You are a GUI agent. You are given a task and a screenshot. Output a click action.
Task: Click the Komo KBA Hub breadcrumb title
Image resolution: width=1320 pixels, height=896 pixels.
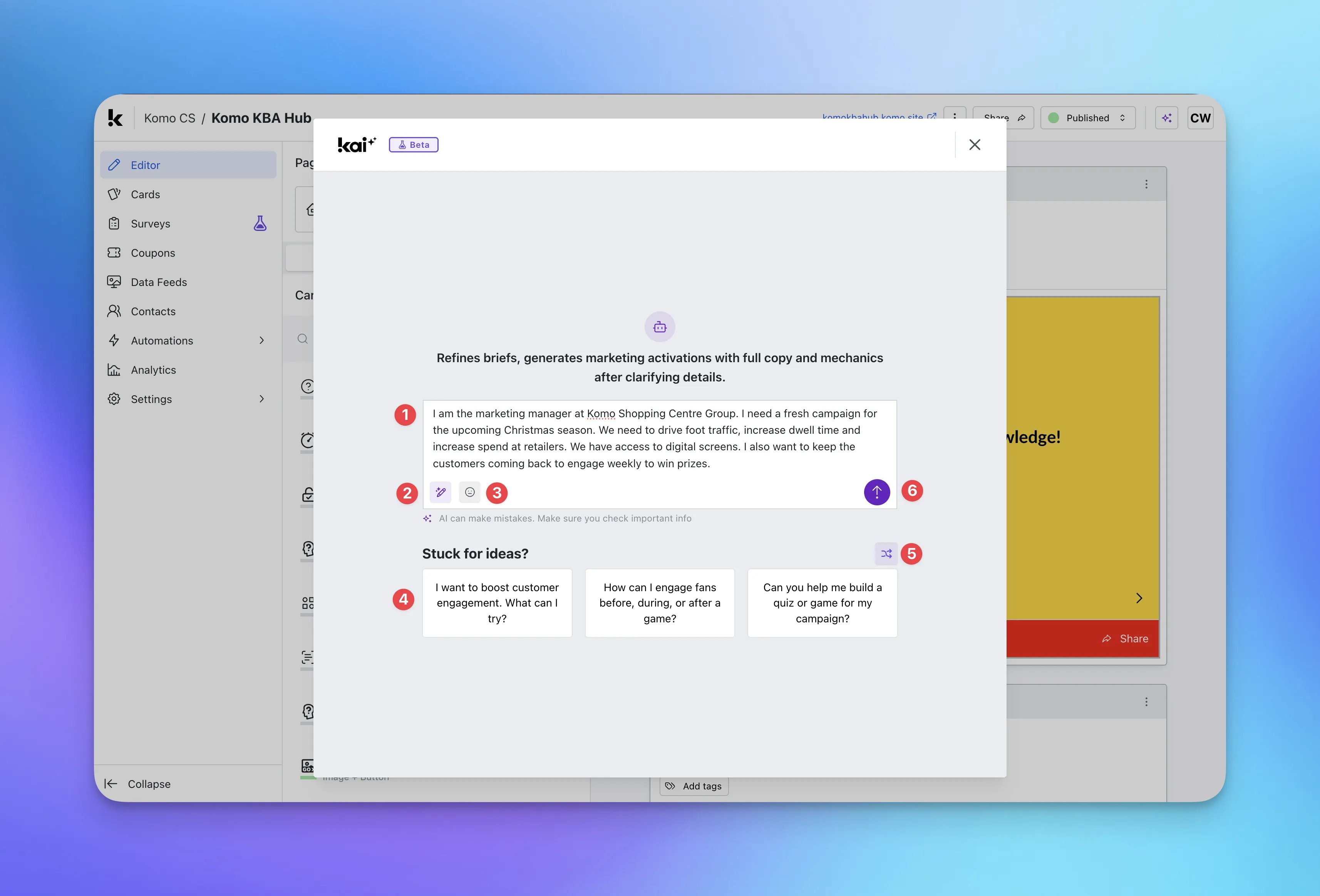[261, 118]
